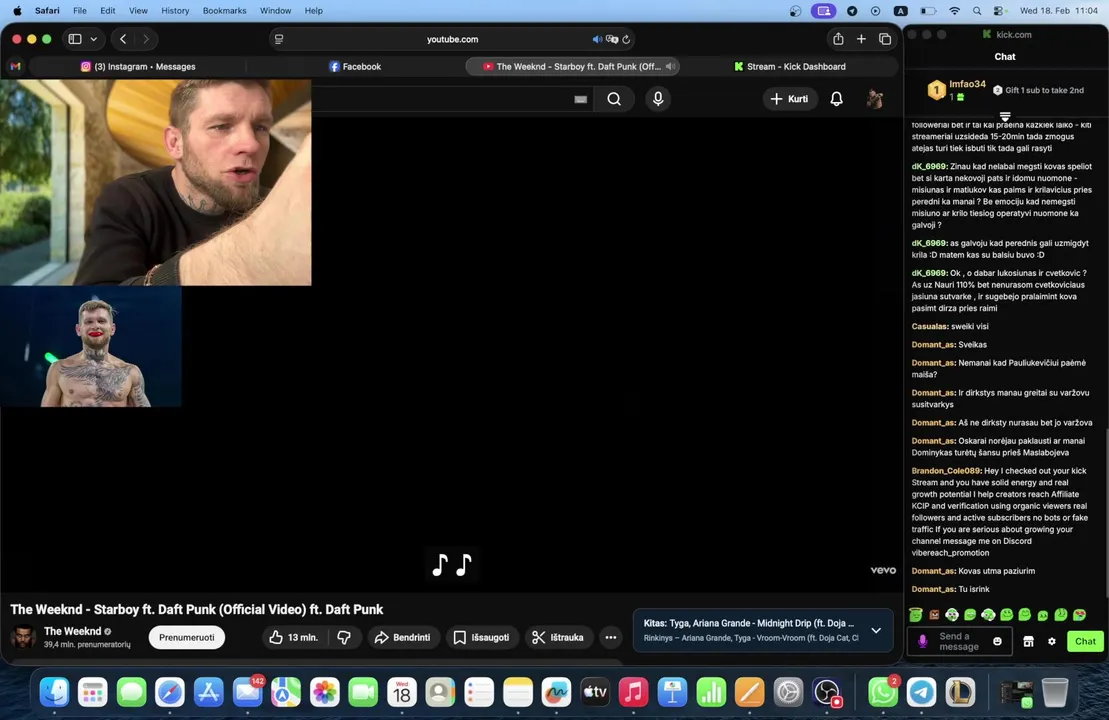The image size is (1109, 720).
Task: Focus the Send a message field
Action: point(958,641)
